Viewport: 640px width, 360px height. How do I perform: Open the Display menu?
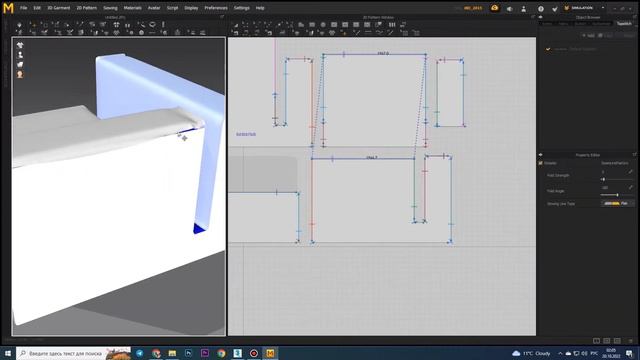click(191, 8)
